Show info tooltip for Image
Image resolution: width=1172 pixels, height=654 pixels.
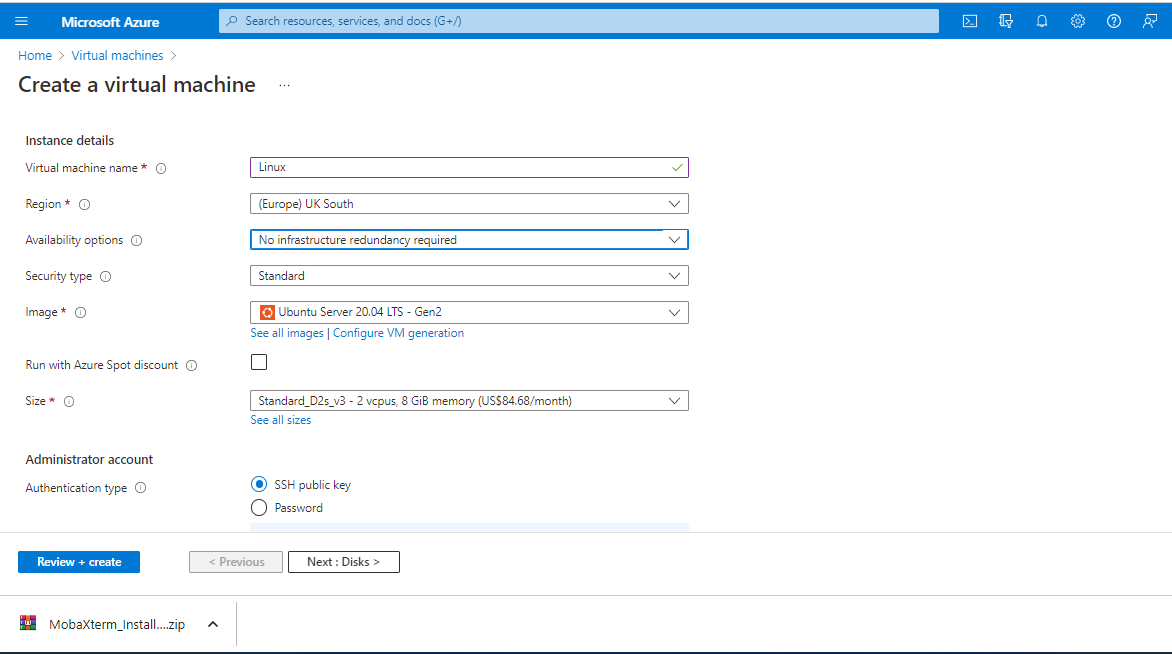coord(81,312)
